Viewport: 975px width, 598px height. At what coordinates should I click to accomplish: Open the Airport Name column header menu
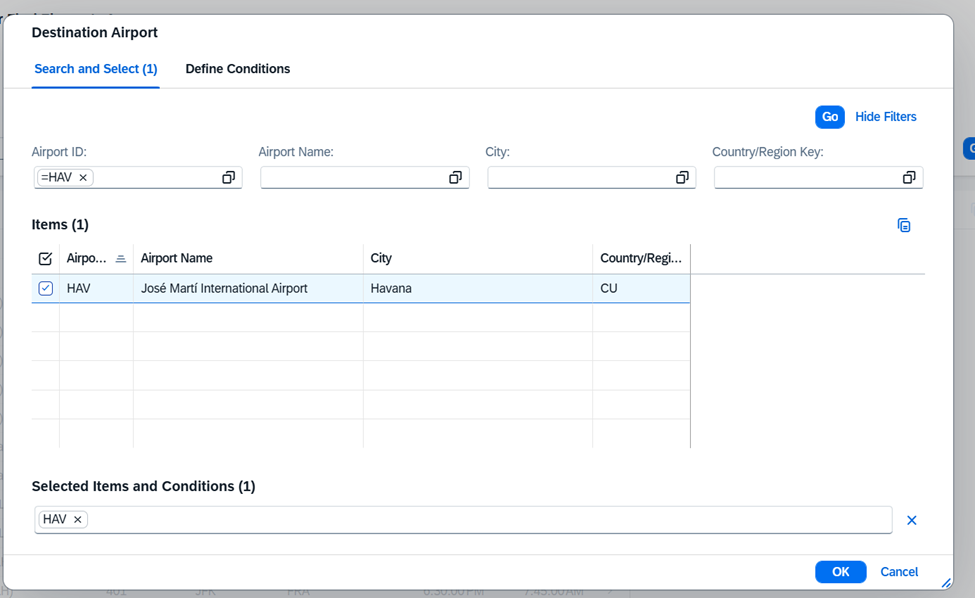[247, 259]
